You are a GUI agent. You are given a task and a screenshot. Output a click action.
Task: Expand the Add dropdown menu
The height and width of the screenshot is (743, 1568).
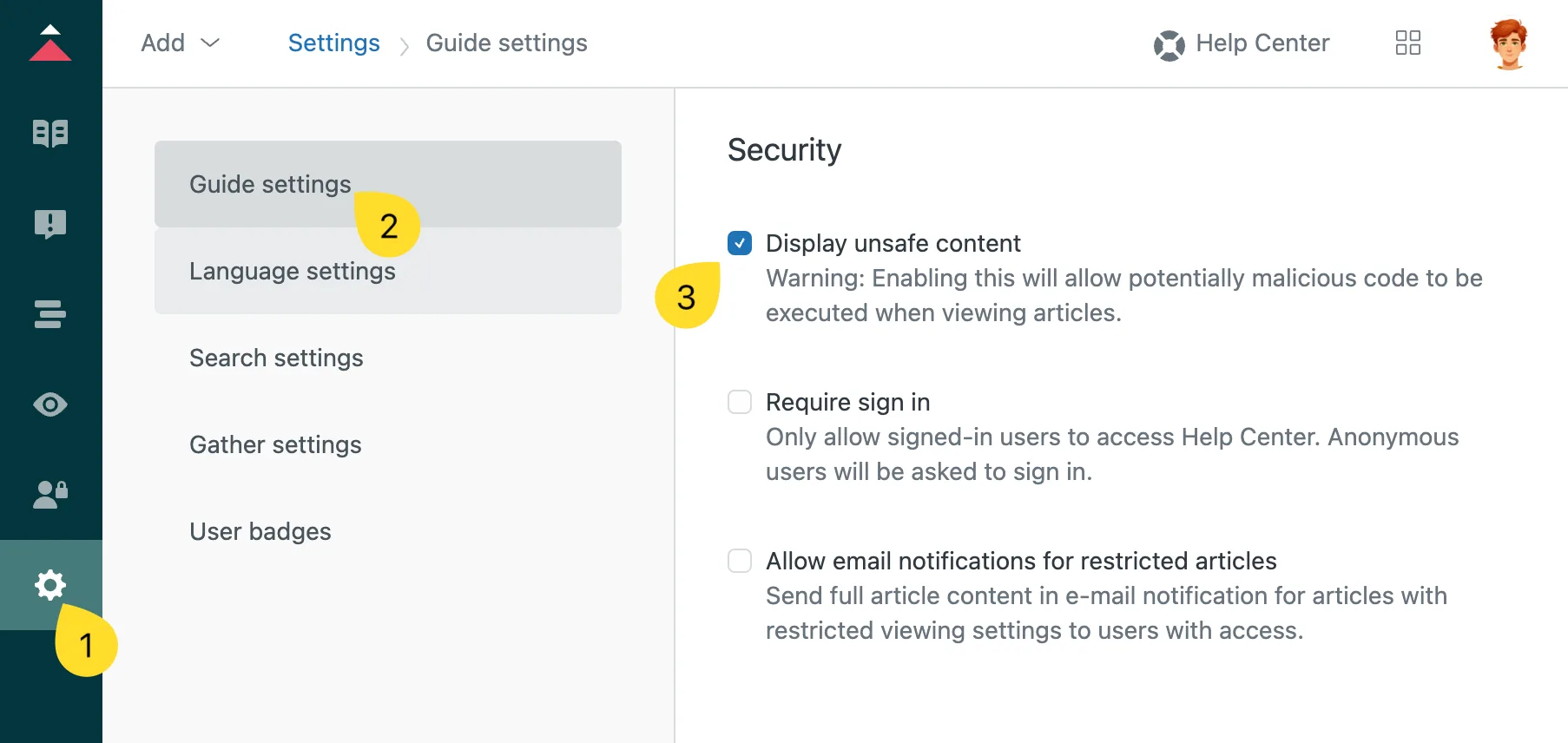[x=181, y=43]
